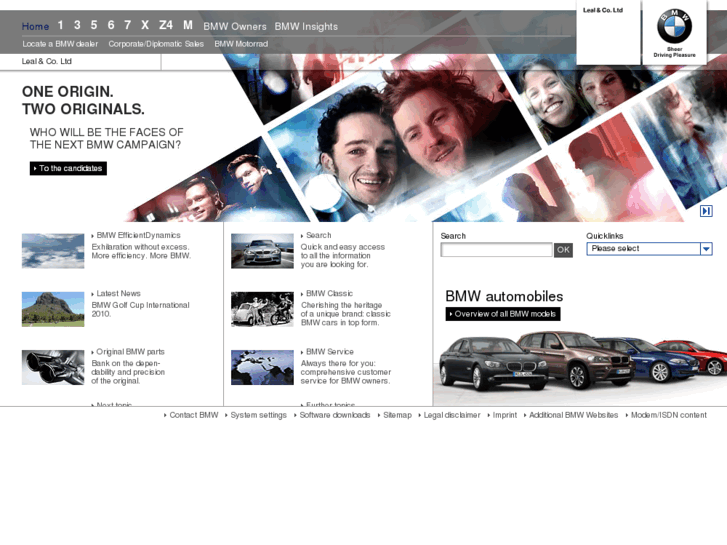Click 'Leal & Co. Ltd' breadcrumb text
727x545 pixels.
[x=46, y=61]
